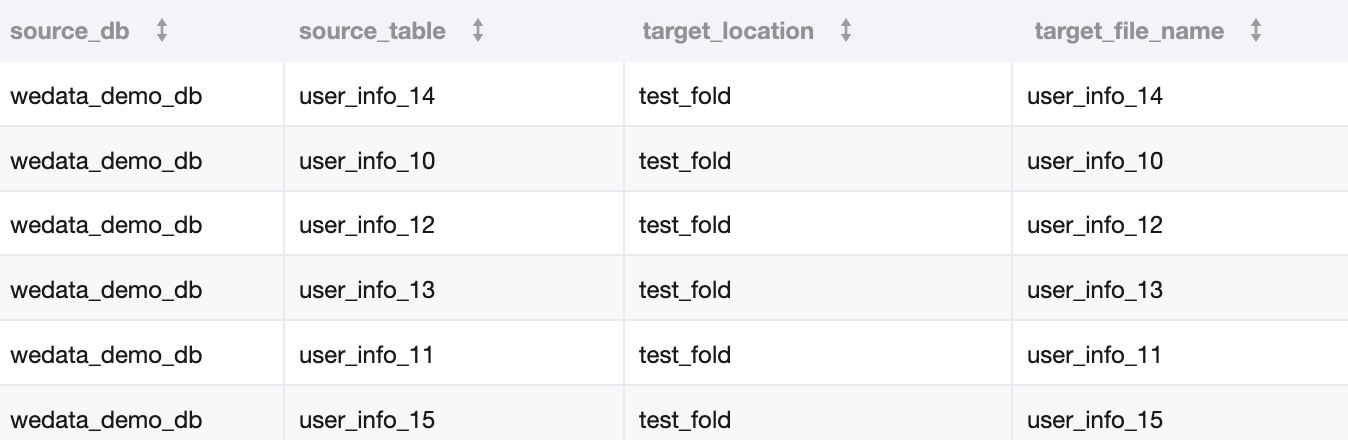Click the target_location column header text
This screenshot has height=440, width=1348.
[x=728, y=31]
